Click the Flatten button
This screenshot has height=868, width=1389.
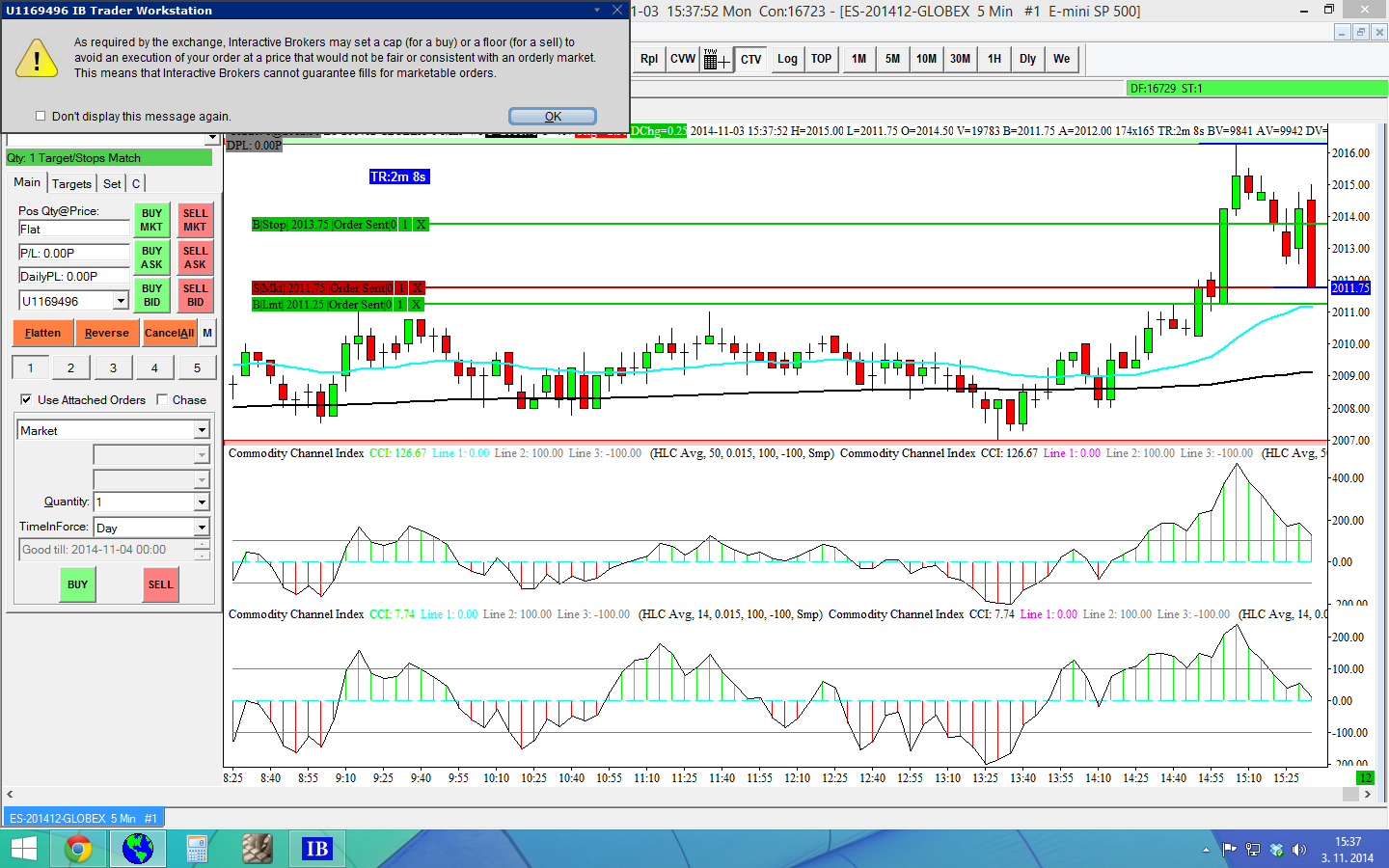coord(42,333)
